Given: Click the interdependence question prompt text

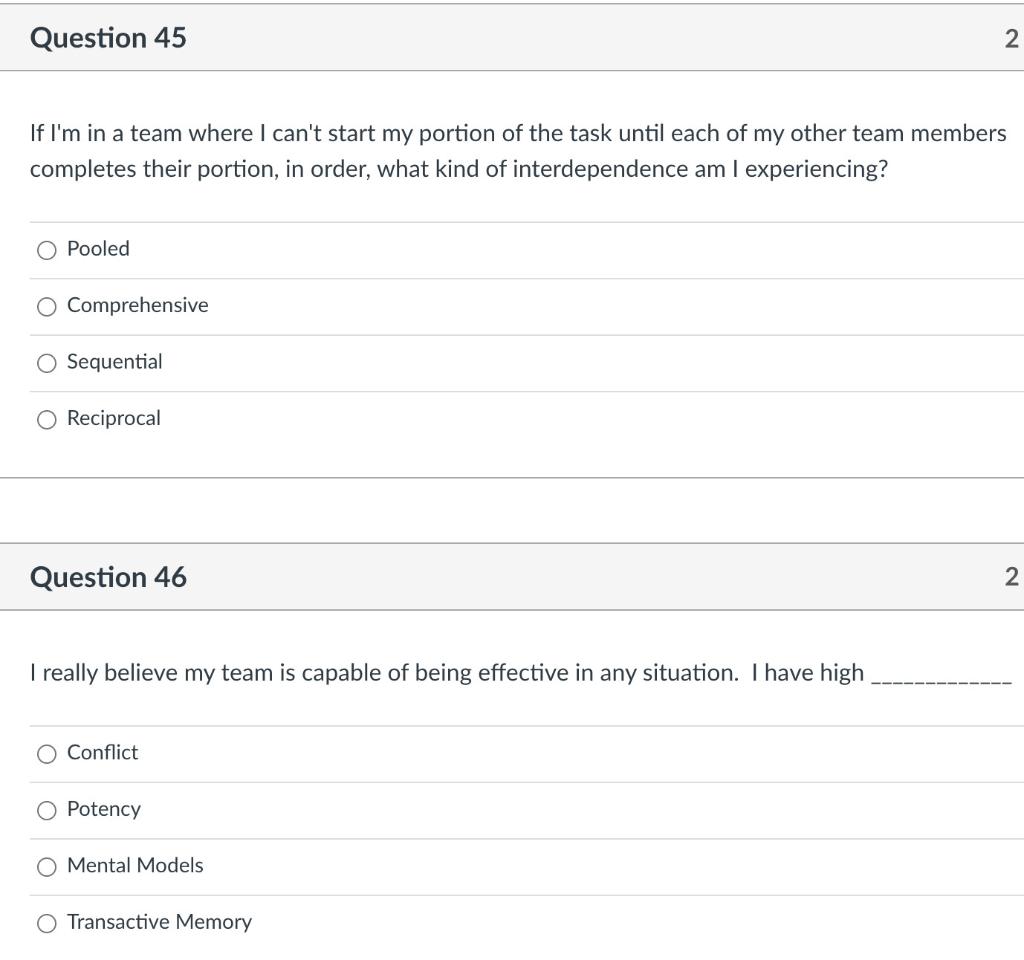Looking at the screenshot, I should [x=518, y=151].
